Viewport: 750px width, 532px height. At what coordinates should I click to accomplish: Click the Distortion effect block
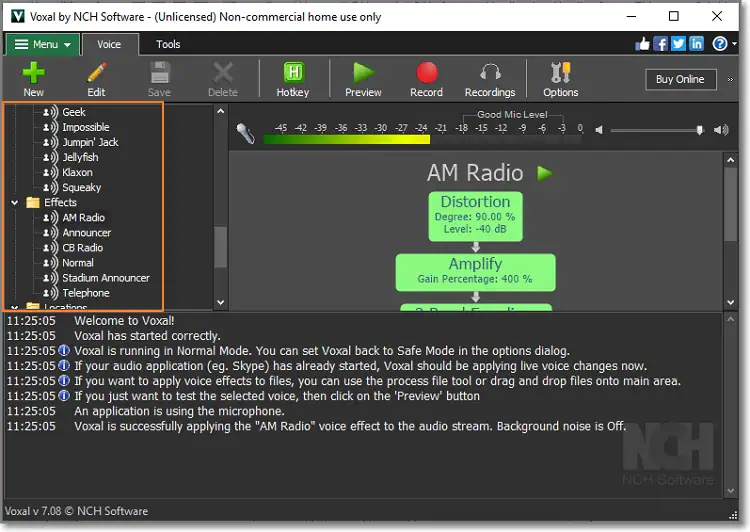coord(475,216)
